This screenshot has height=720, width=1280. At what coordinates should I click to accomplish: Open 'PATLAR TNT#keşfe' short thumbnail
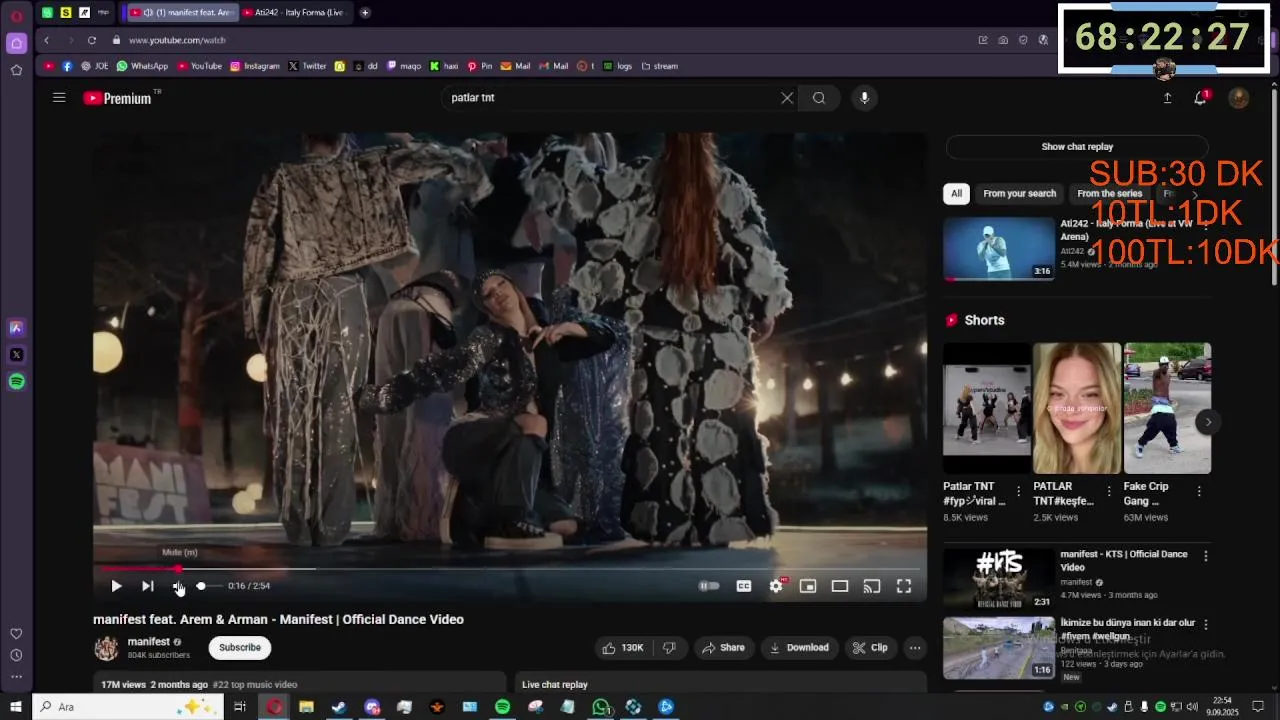[x=1077, y=408]
